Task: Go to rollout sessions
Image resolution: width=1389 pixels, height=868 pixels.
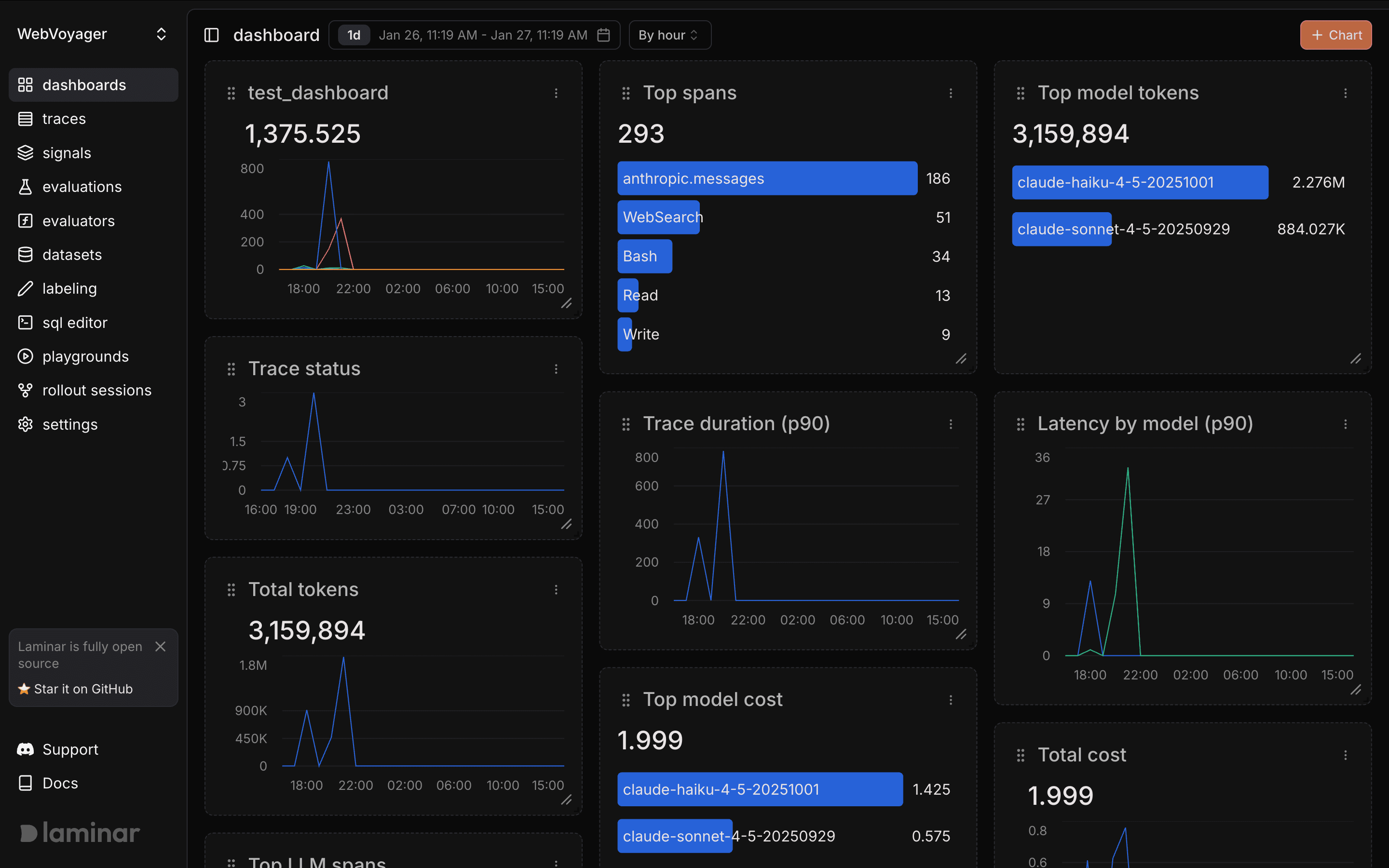Action: point(96,391)
